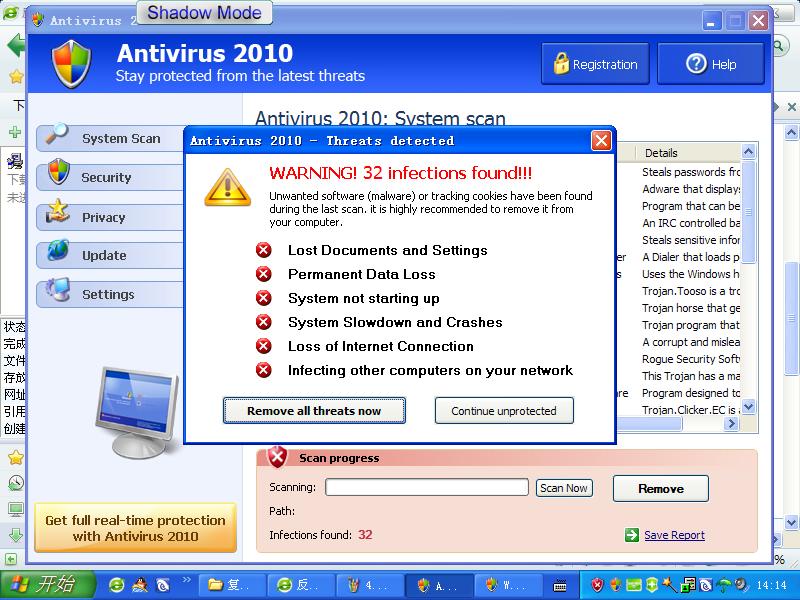Screen dimensions: 800x600
Task: Select 'Uses the Windows' row
Action: tap(690, 274)
